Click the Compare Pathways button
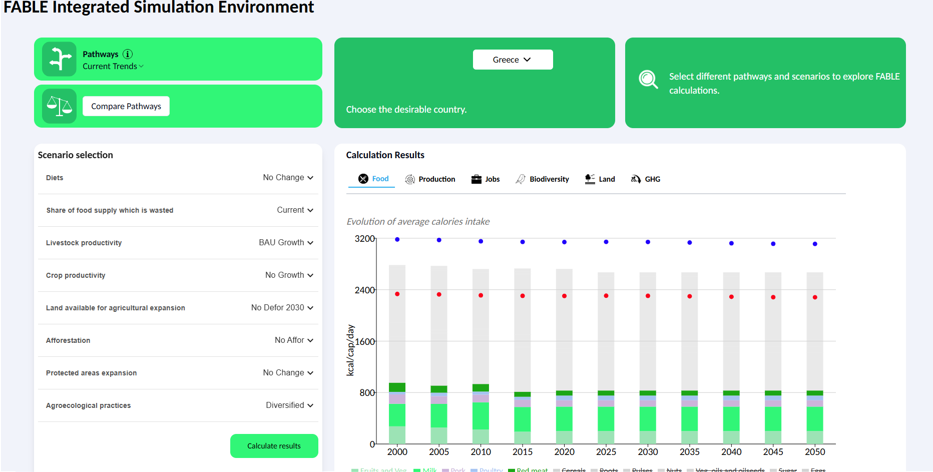 click(126, 106)
